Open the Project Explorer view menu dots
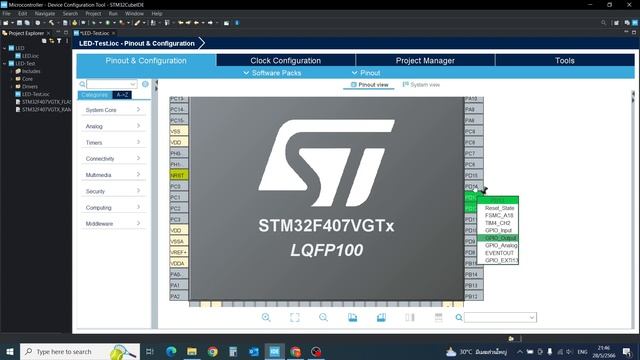 coord(67,41)
